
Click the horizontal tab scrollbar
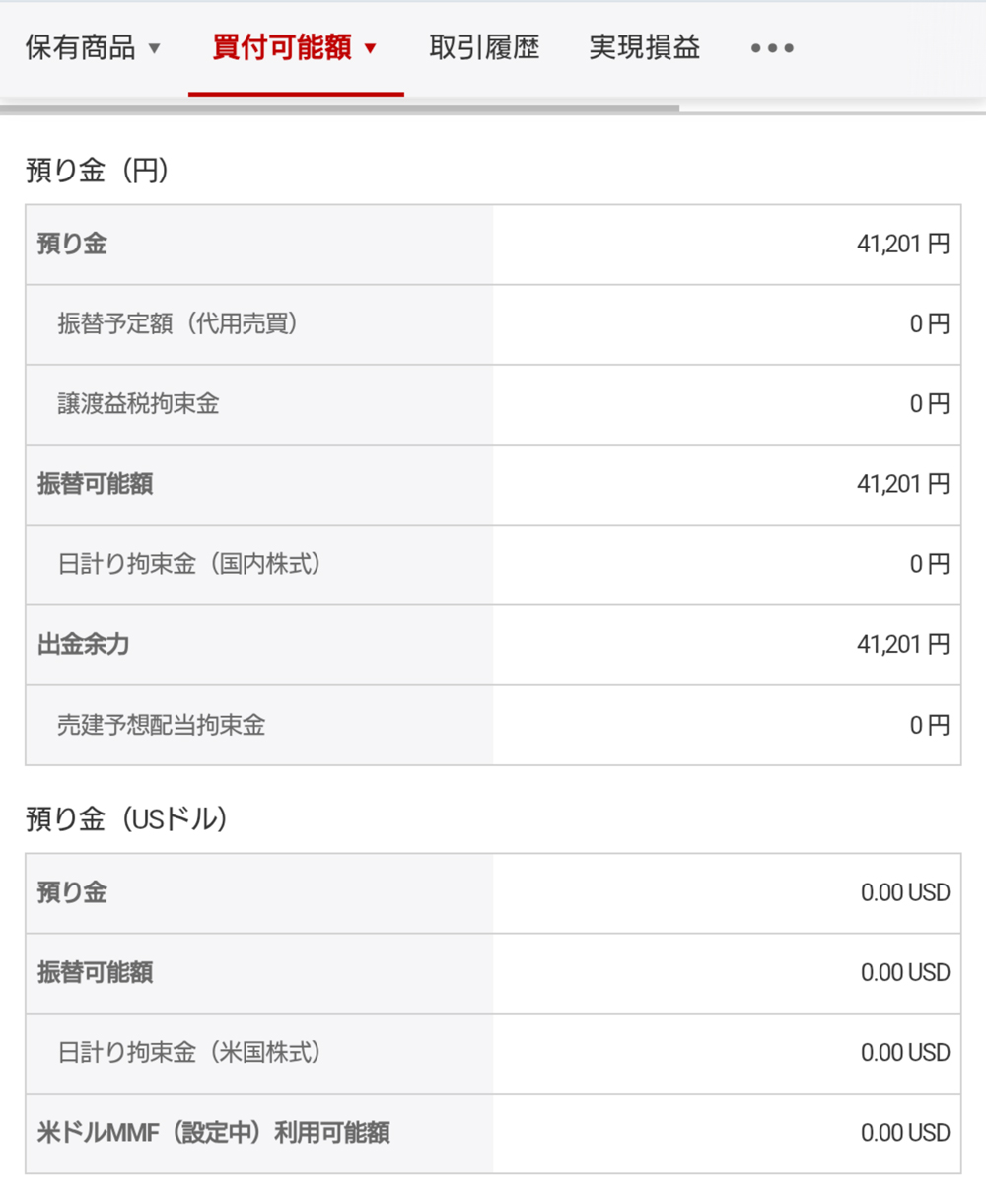coord(340,107)
